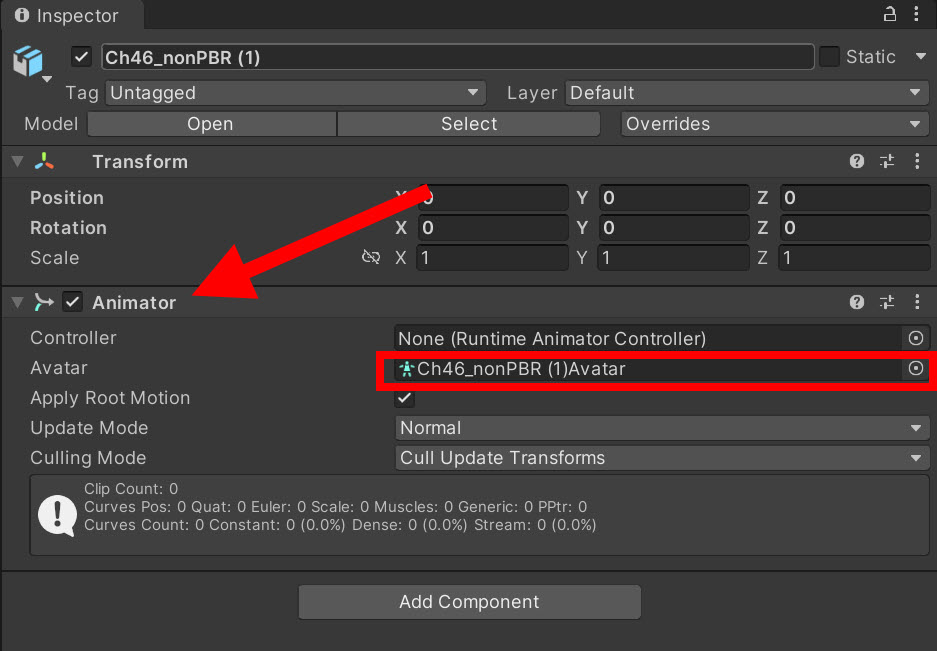Click the Model Open button

point(212,124)
